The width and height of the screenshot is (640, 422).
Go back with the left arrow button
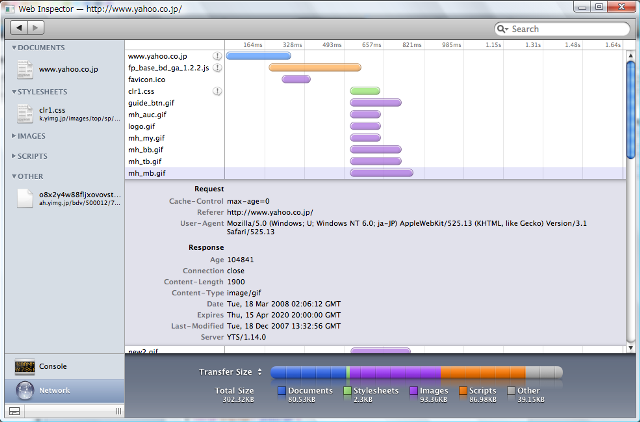19,28
